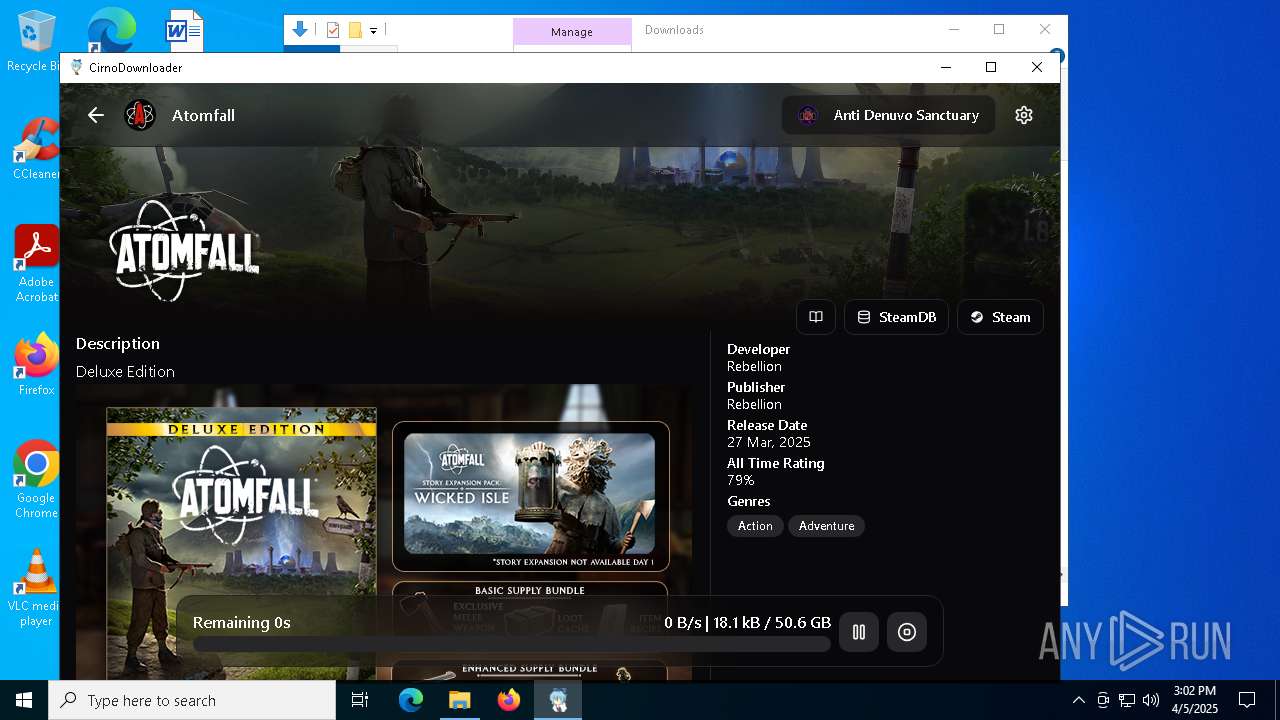Open the SteamDB page button
Image resolution: width=1280 pixels, height=720 pixels.
click(897, 317)
